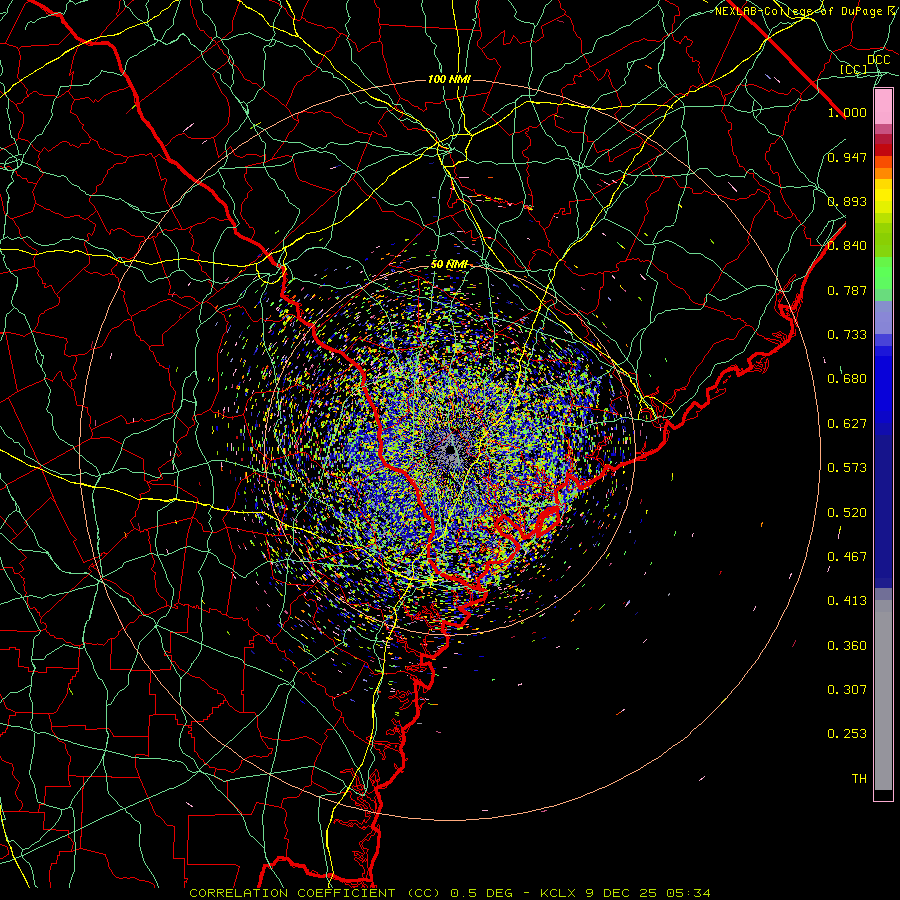Viewport: 900px width, 900px height.
Task: Select the 0.840 legend value
Action: (x=847, y=246)
